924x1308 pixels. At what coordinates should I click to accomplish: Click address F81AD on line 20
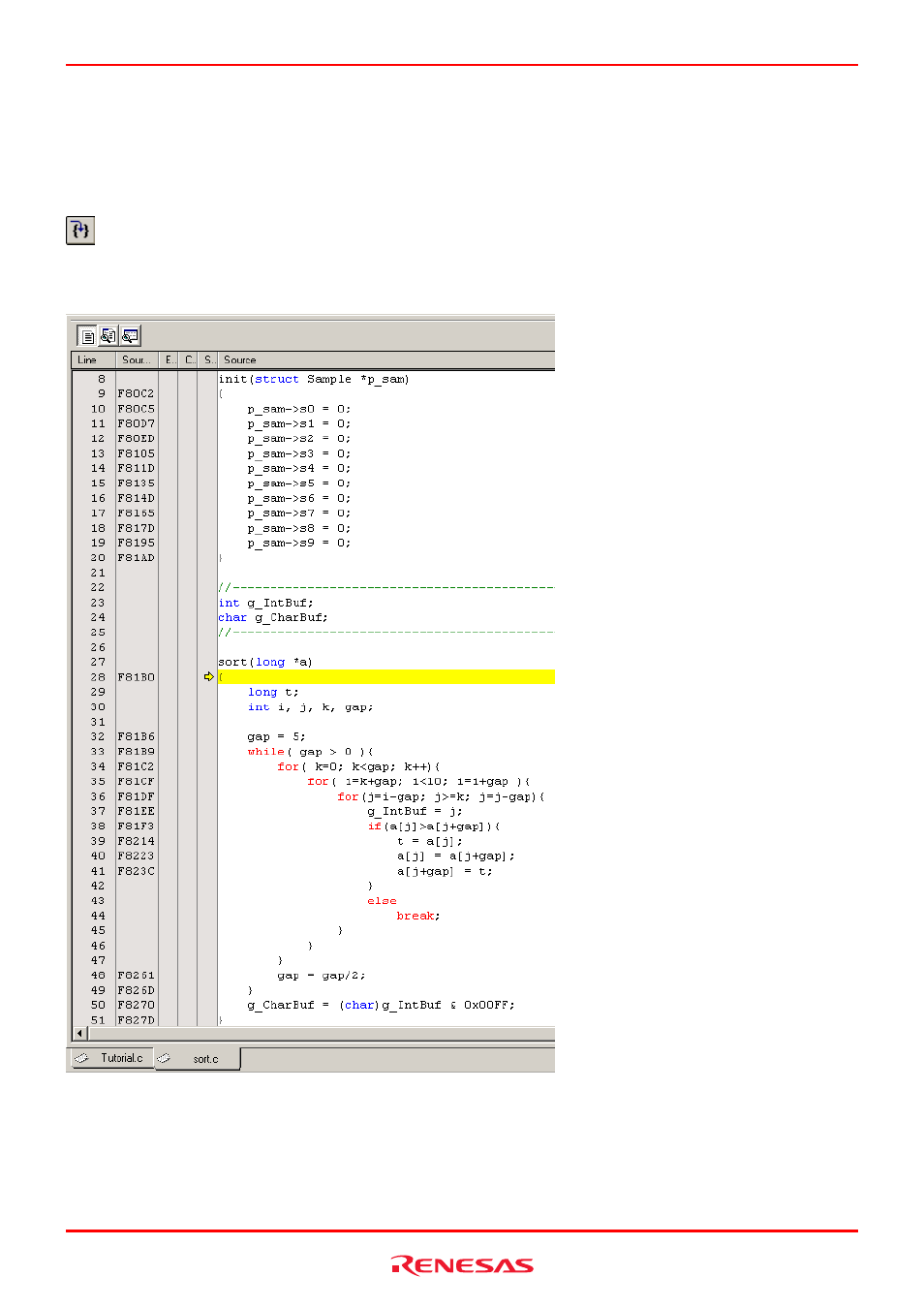(137, 558)
